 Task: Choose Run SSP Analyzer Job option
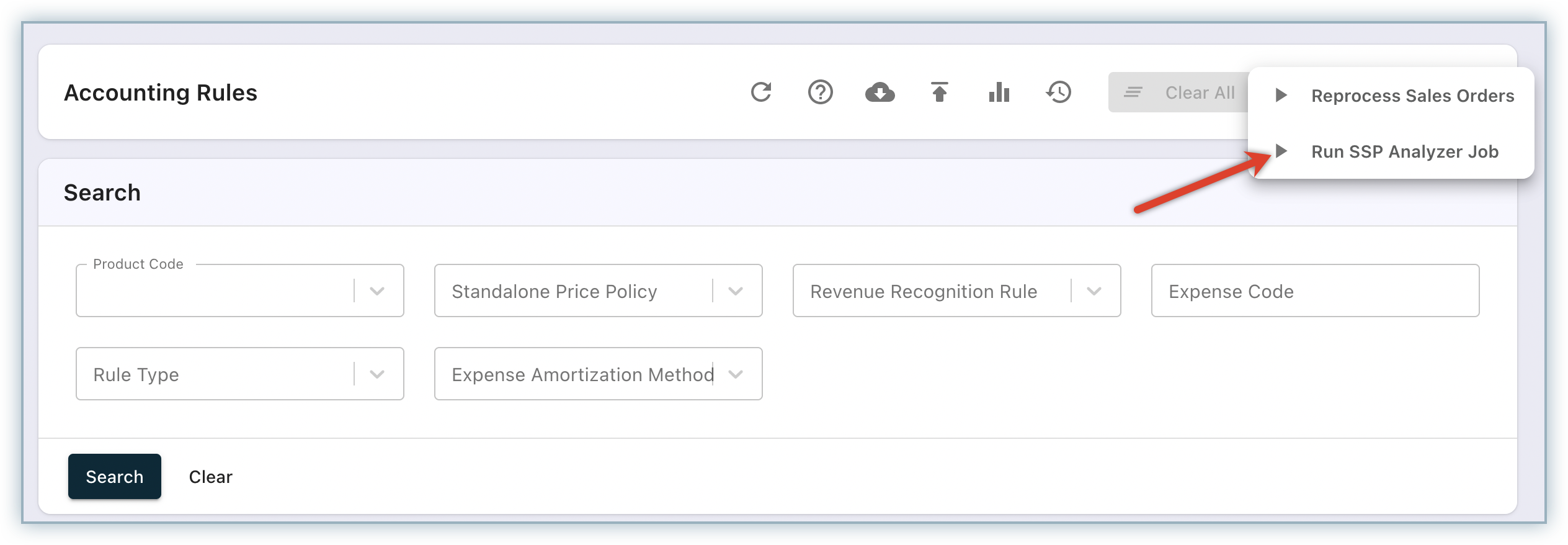pyautogui.click(x=1404, y=151)
